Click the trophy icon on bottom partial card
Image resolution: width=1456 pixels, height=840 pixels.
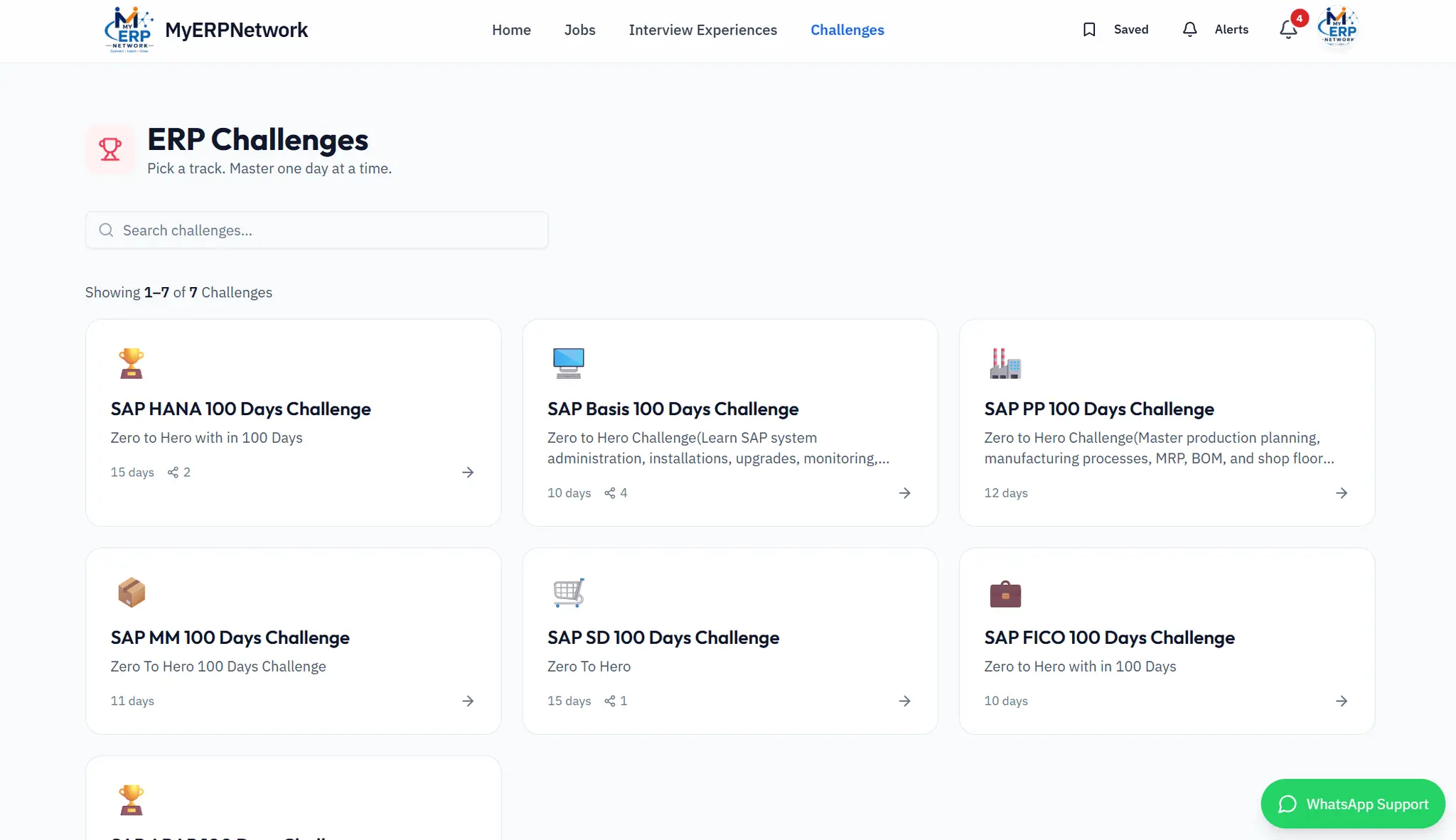(x=132, y=800)
